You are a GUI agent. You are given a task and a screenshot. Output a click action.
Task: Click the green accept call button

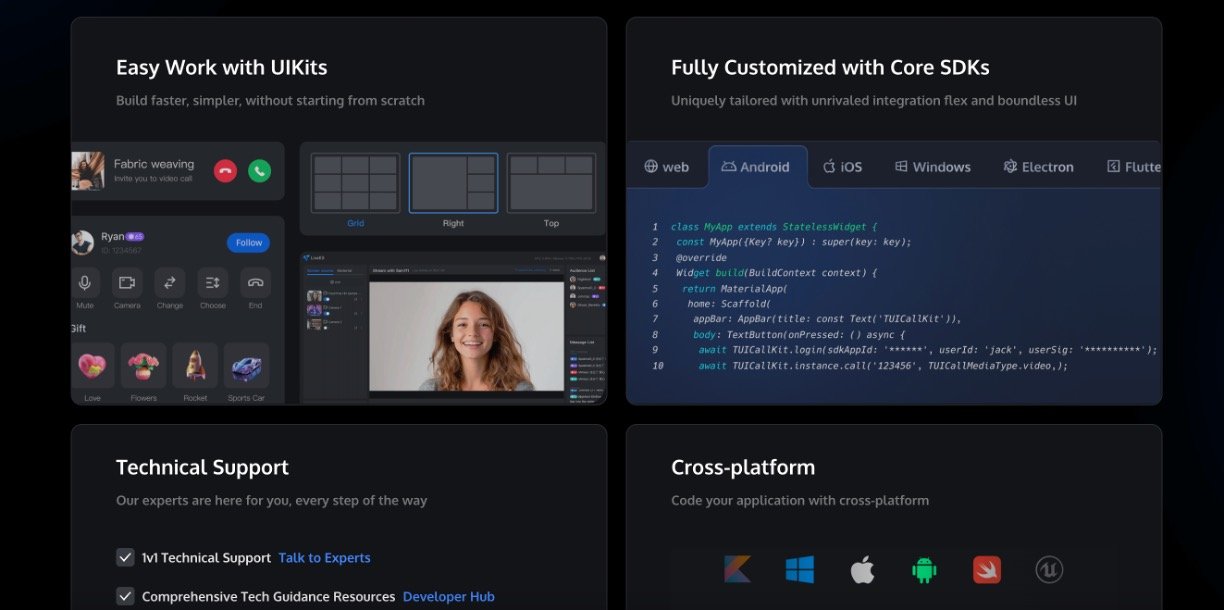tap(260, 171)
